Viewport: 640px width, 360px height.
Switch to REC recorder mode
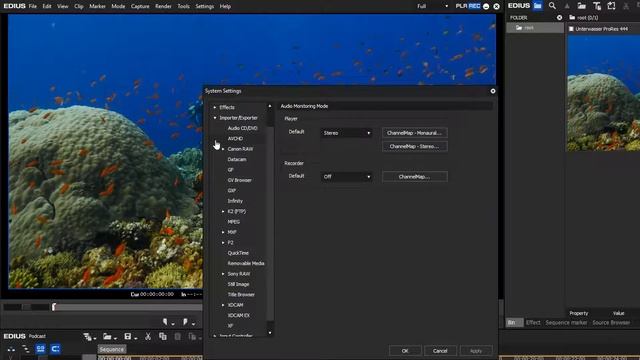474,6
